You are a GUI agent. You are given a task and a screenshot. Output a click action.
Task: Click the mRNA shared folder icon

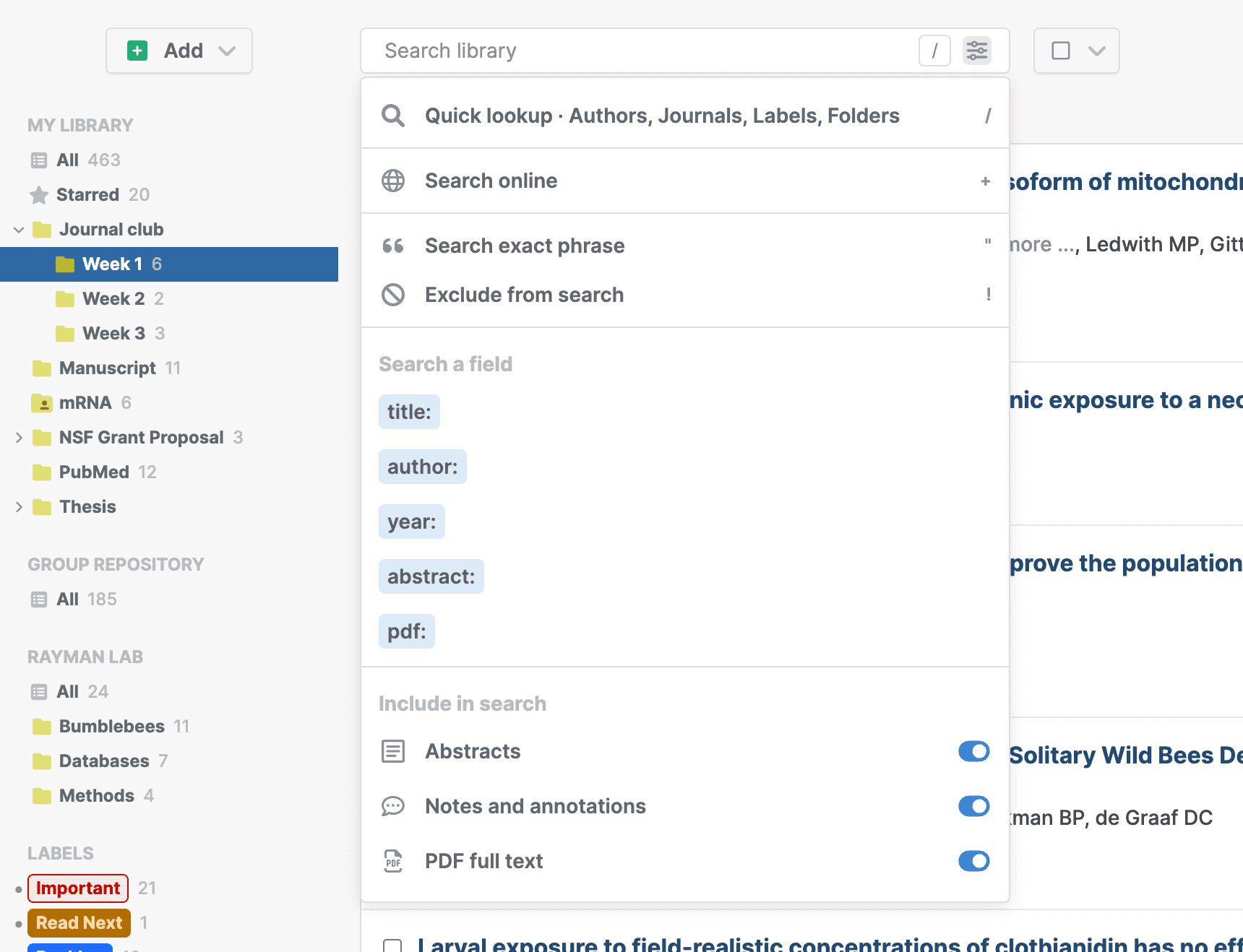[42, 403]
